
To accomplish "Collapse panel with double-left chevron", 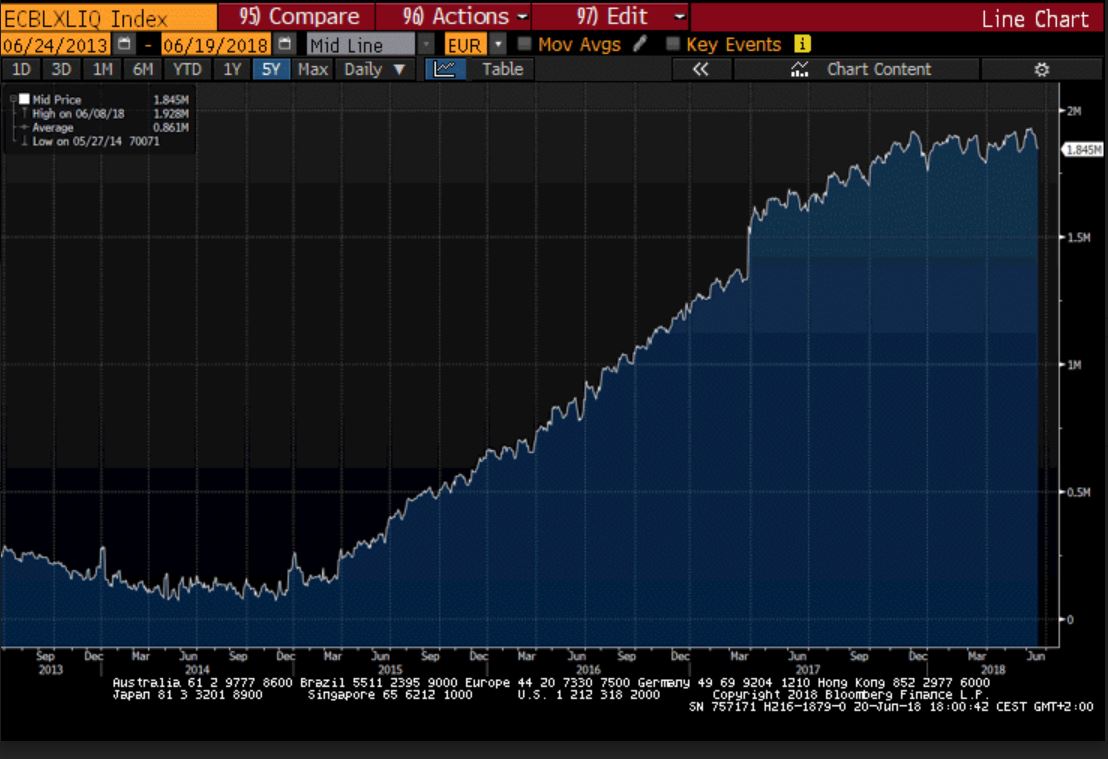I will click(700, 69).
